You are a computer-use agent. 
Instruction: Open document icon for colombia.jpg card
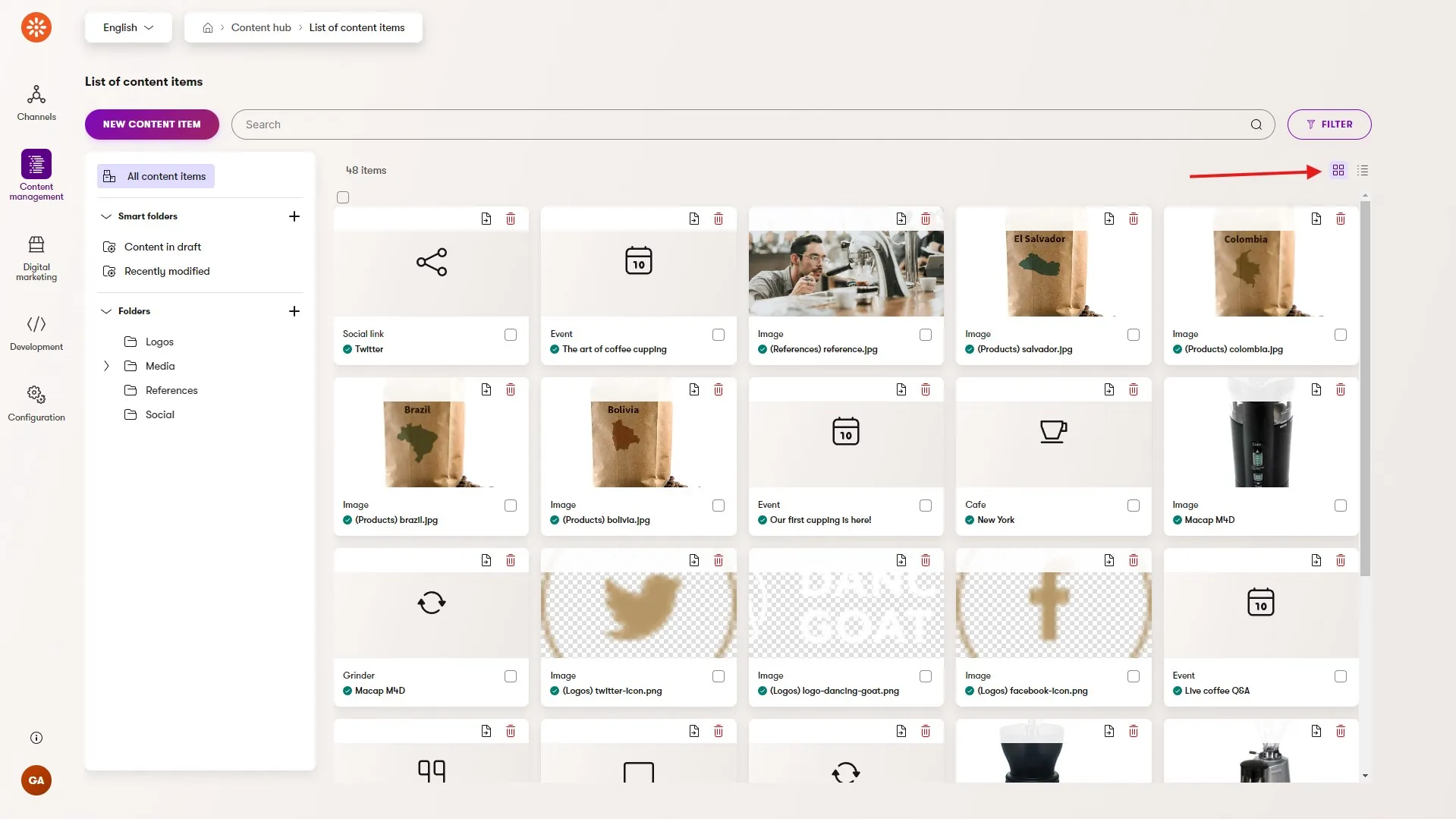(x=1316, y=219)
